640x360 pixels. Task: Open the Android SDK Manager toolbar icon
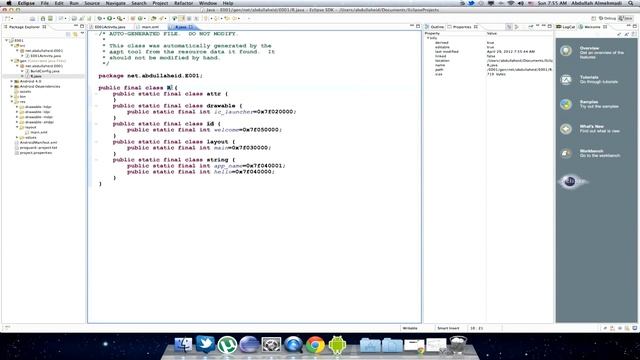click(43, 18)
